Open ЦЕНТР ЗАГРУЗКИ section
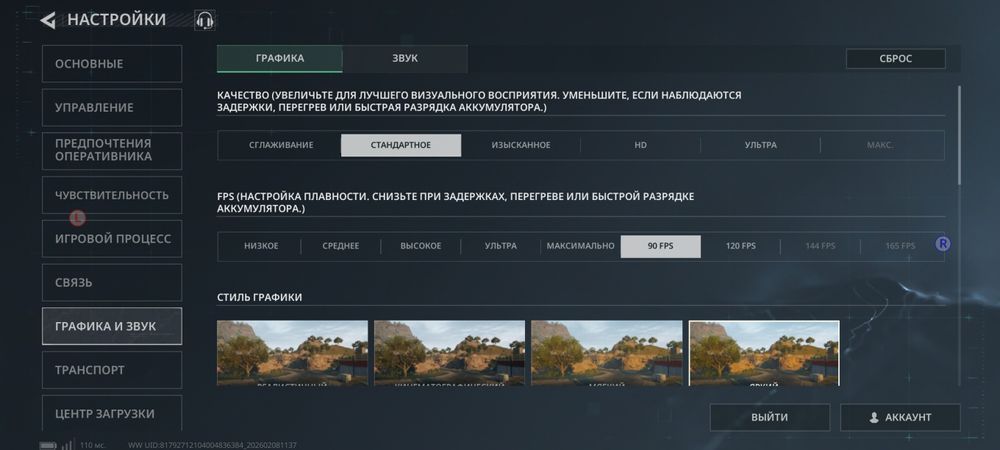This screenshot has width=1000, height=450. pyautogui.click(x=112, y=413)
